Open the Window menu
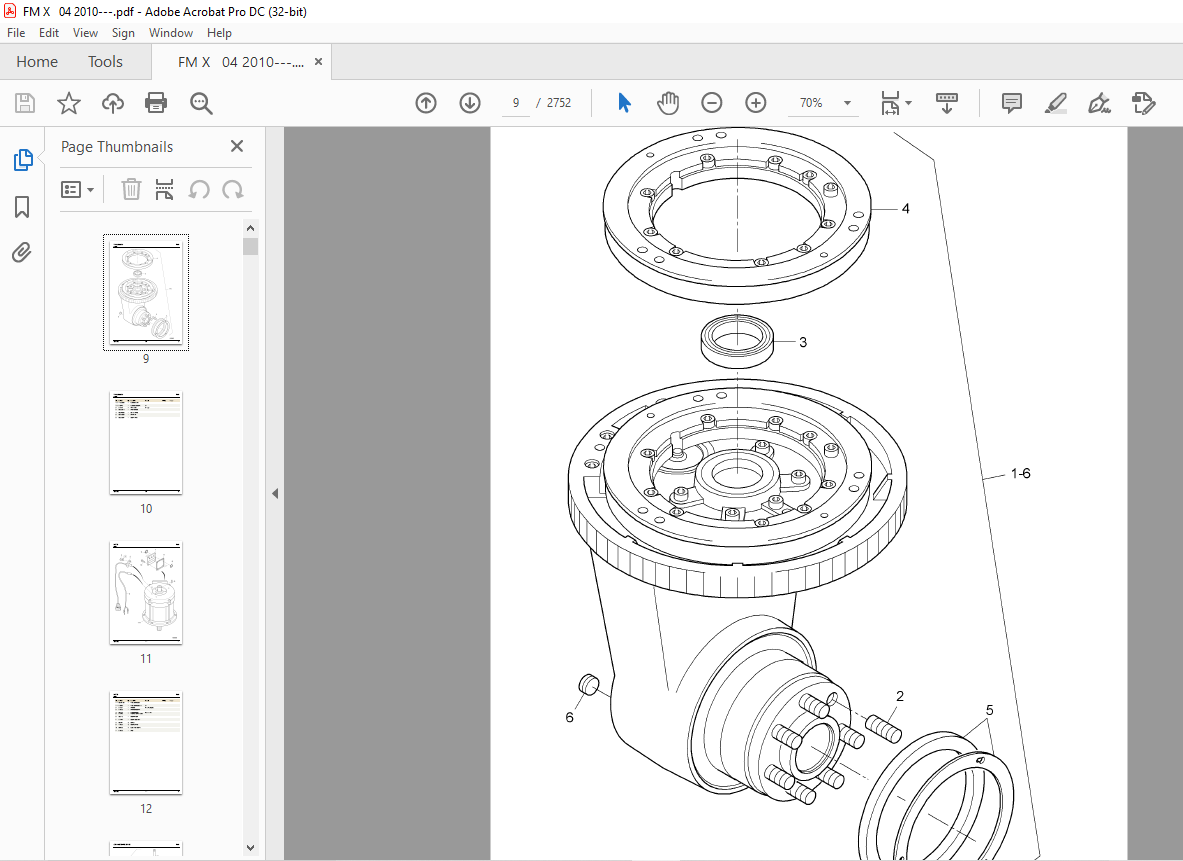This screenshot has width=1183, height=861. (x=171, y=32)
